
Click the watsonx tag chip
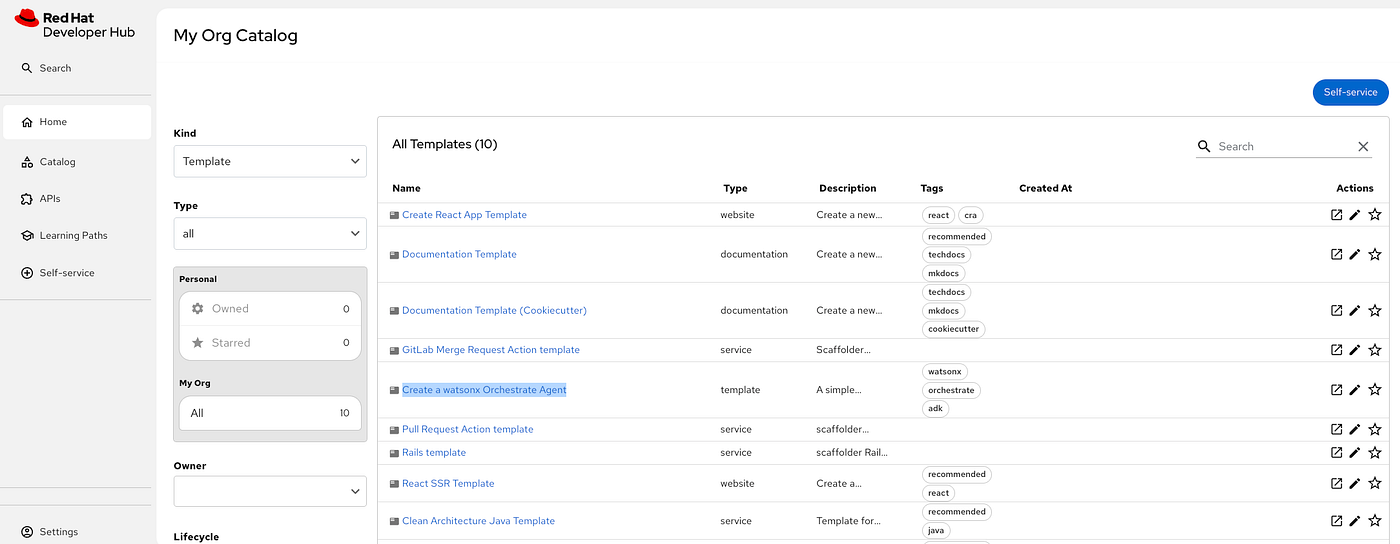pos(944,372)
